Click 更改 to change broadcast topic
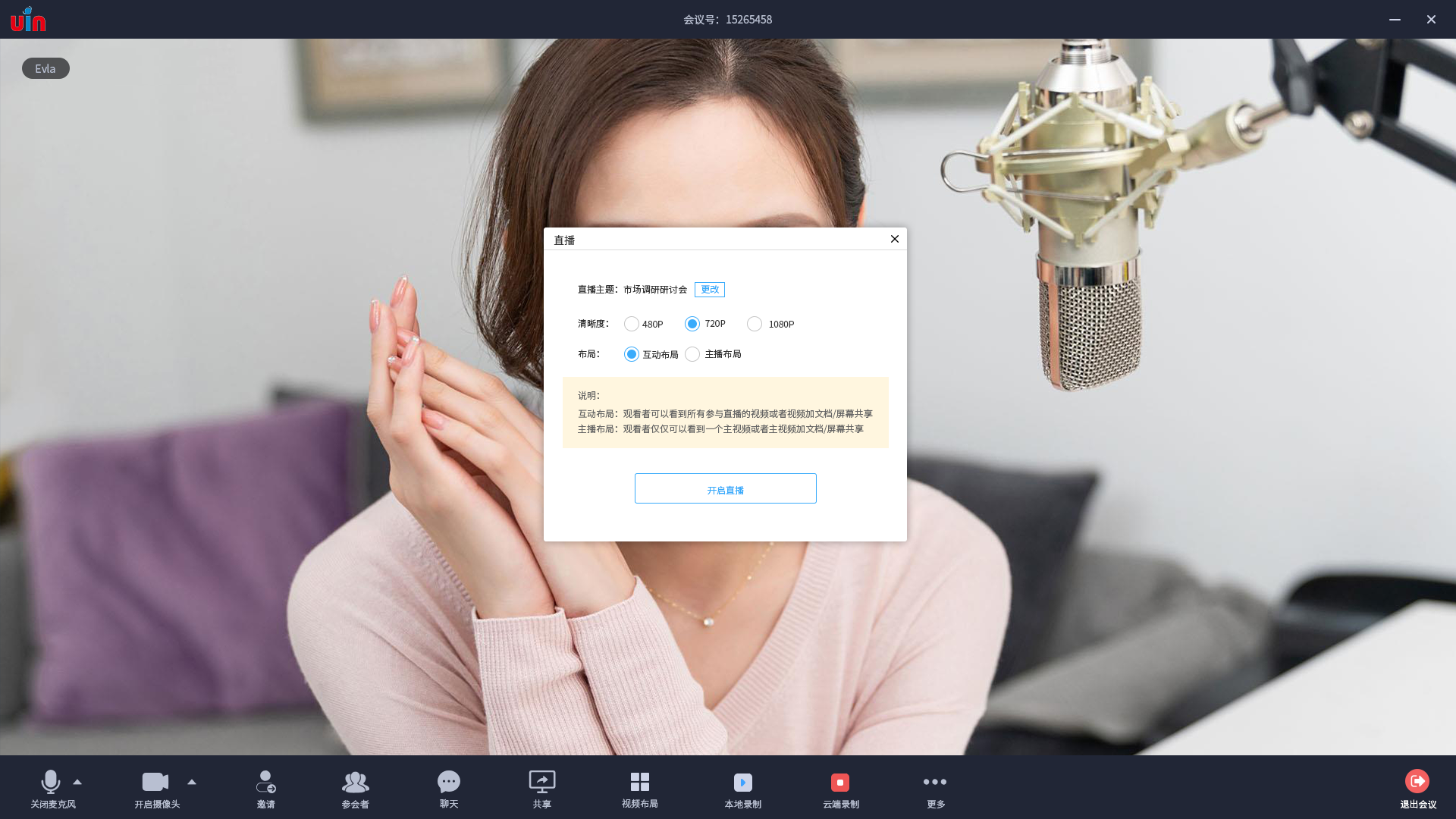Screen dimensions: 1456x819 709,290
